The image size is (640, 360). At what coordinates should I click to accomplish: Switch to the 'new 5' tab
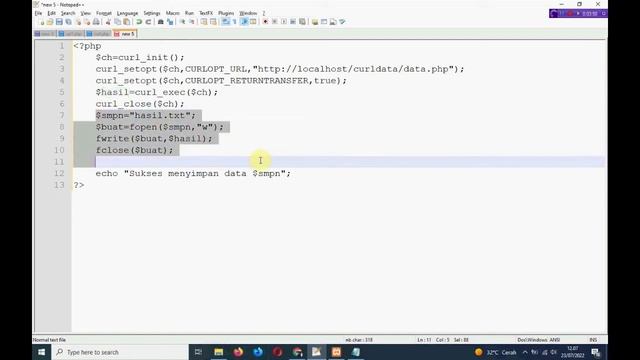coord(125,34)
